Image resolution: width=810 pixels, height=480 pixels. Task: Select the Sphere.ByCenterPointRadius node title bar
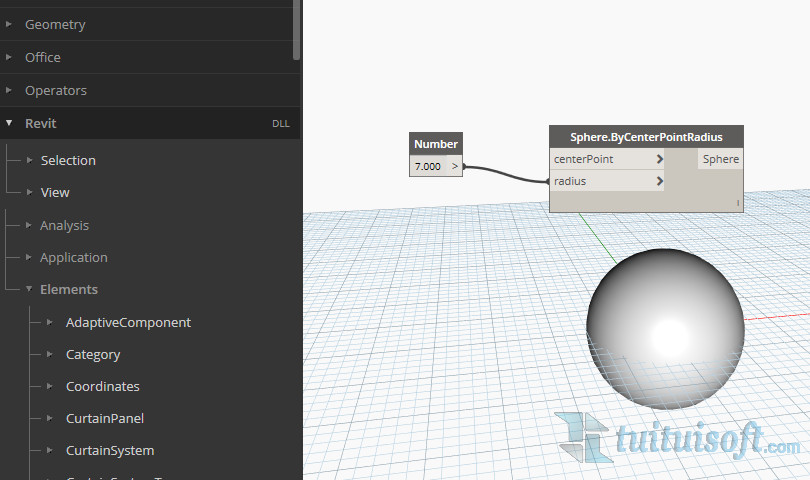pyautogui.click(x=646, y=137)
